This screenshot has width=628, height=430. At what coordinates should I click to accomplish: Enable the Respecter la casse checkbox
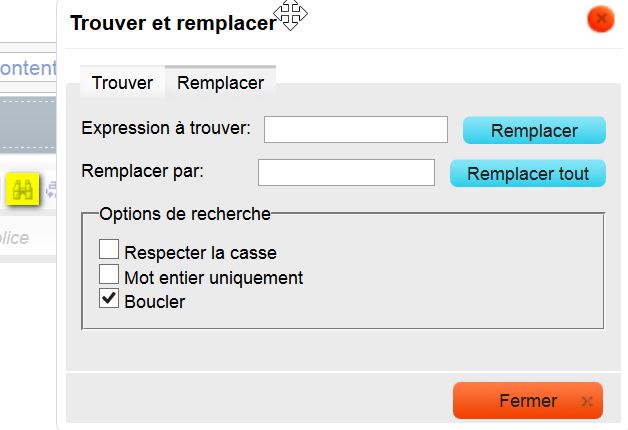[x=110, y=250]
